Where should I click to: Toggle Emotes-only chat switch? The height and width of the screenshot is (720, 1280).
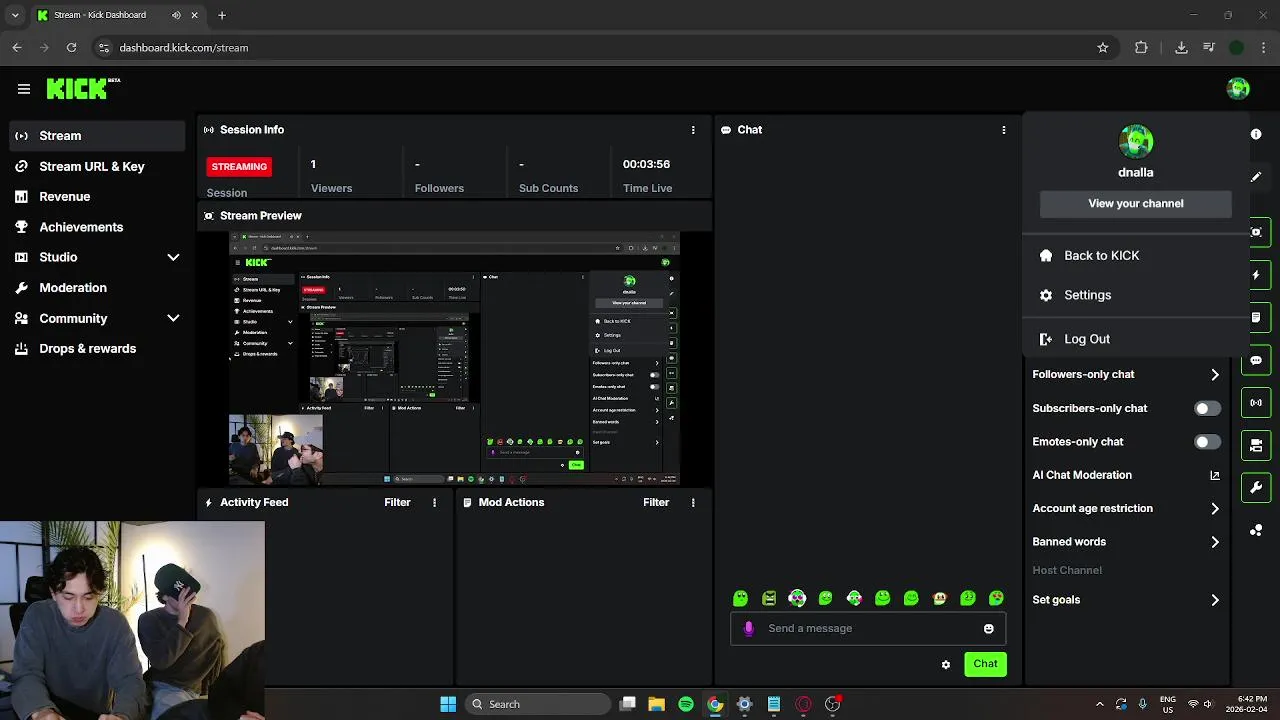coord(1208,442)
